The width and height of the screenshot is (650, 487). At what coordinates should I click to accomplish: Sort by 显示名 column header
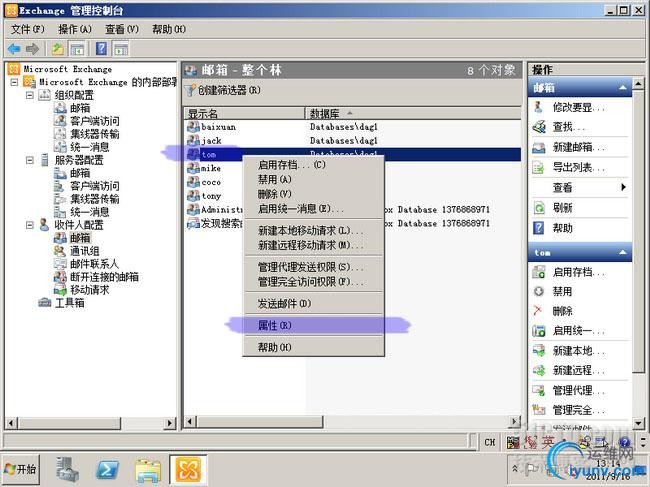(245, 113)
